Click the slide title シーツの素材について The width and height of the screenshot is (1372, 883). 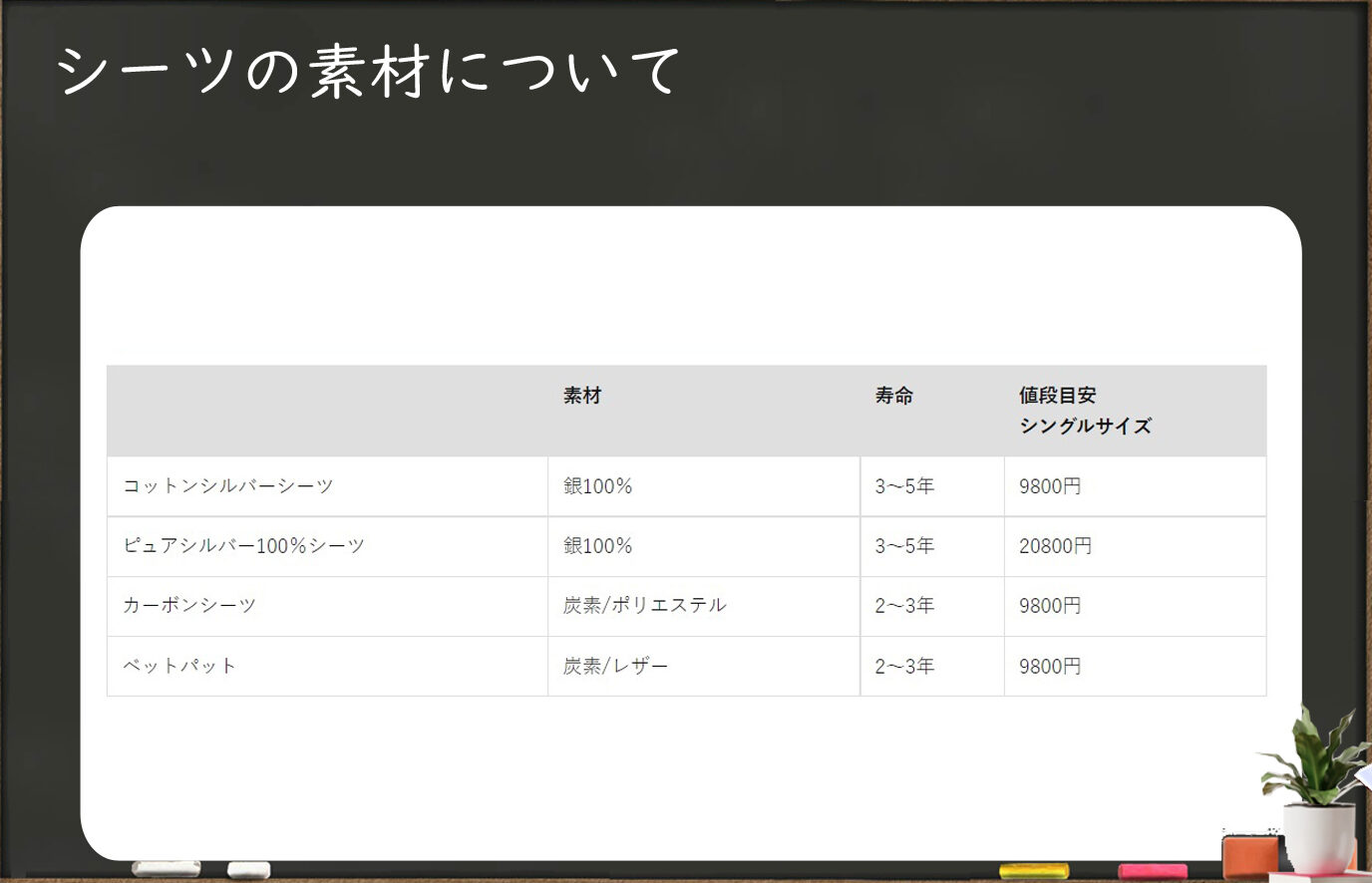(x=367, y=72)
